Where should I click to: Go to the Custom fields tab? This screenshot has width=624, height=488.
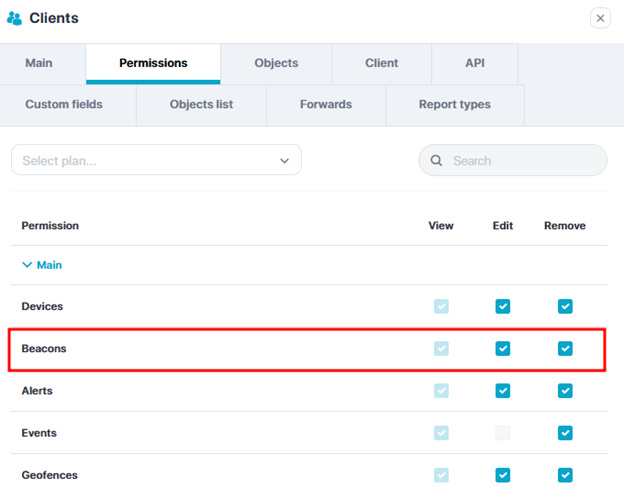pos(64,104)
